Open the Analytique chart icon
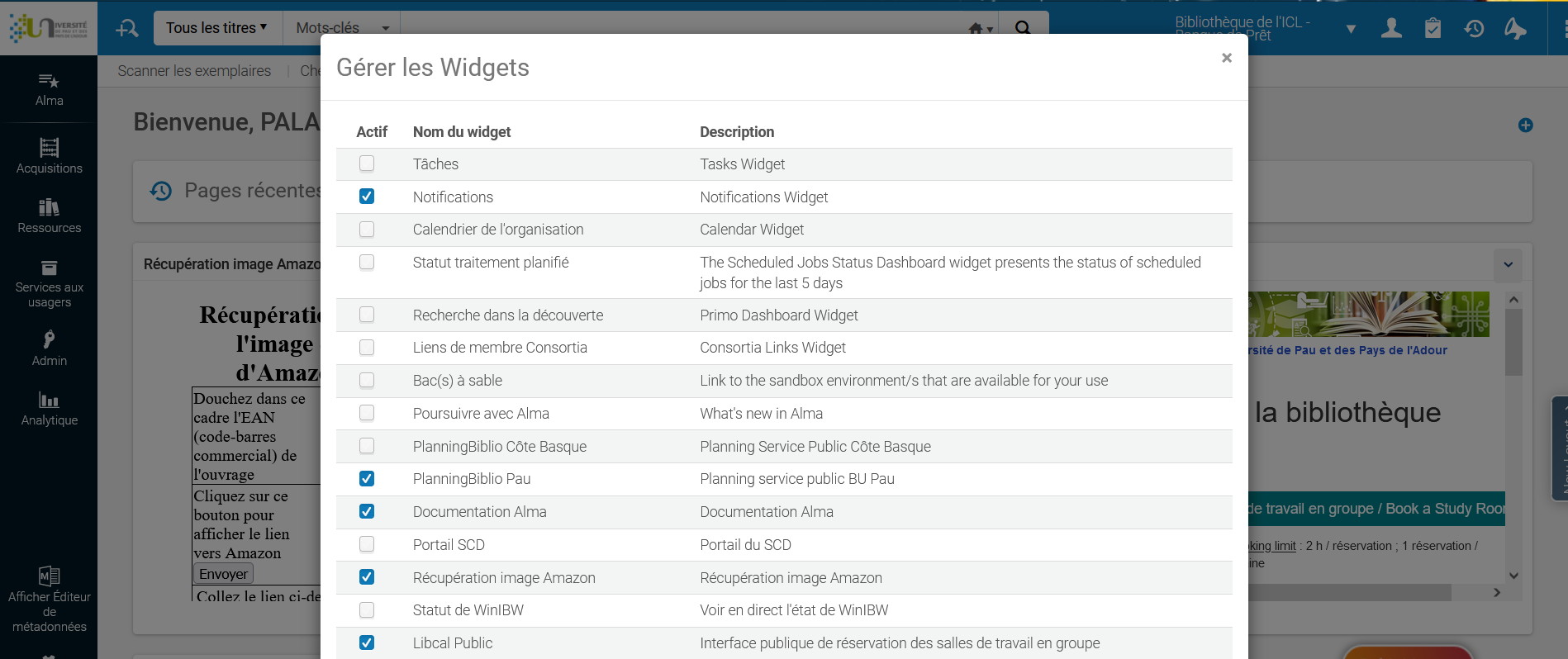Image resolution: width=1568 pixels, height=659 pixels. coord(49,401)
